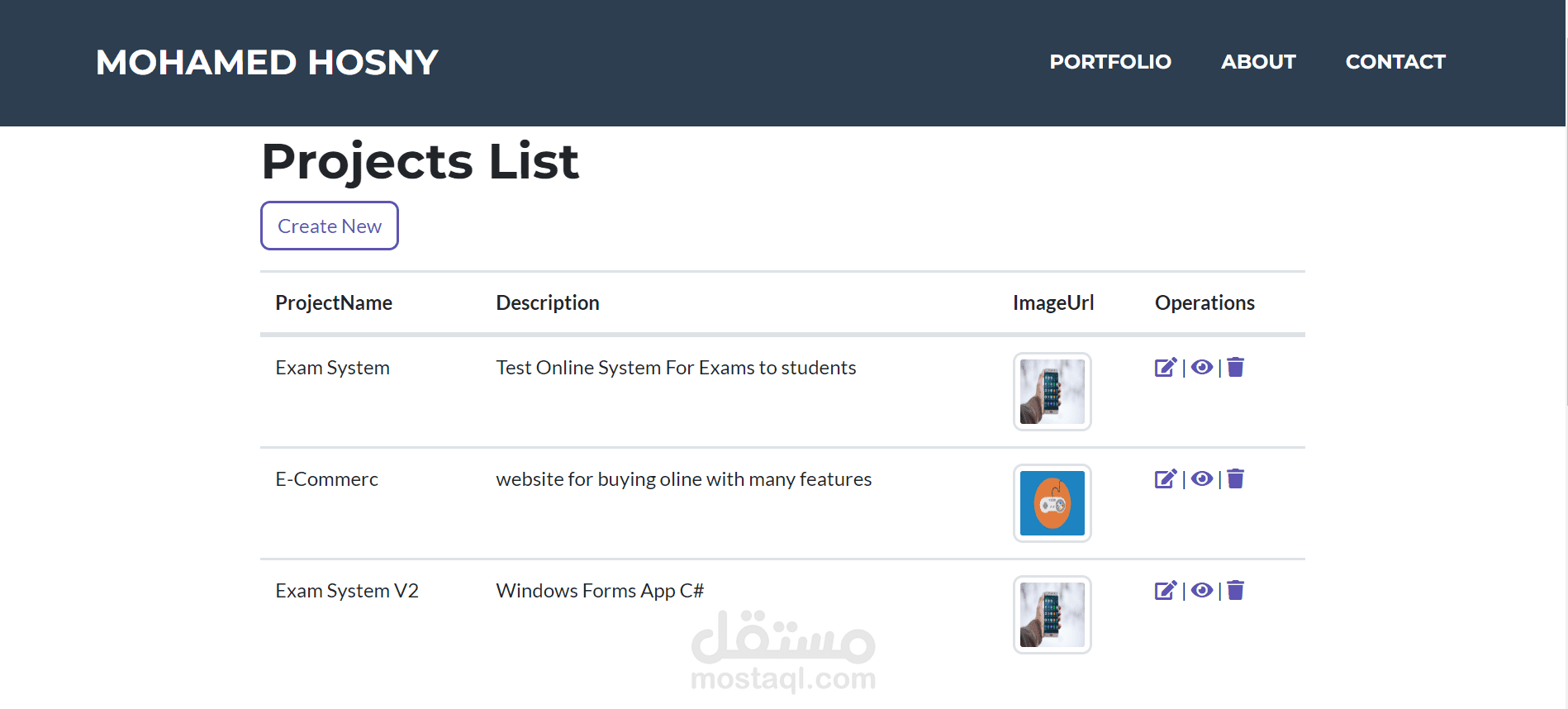
Task: Open the Exam System phone thumbnail
Action: coord(1052,392)
